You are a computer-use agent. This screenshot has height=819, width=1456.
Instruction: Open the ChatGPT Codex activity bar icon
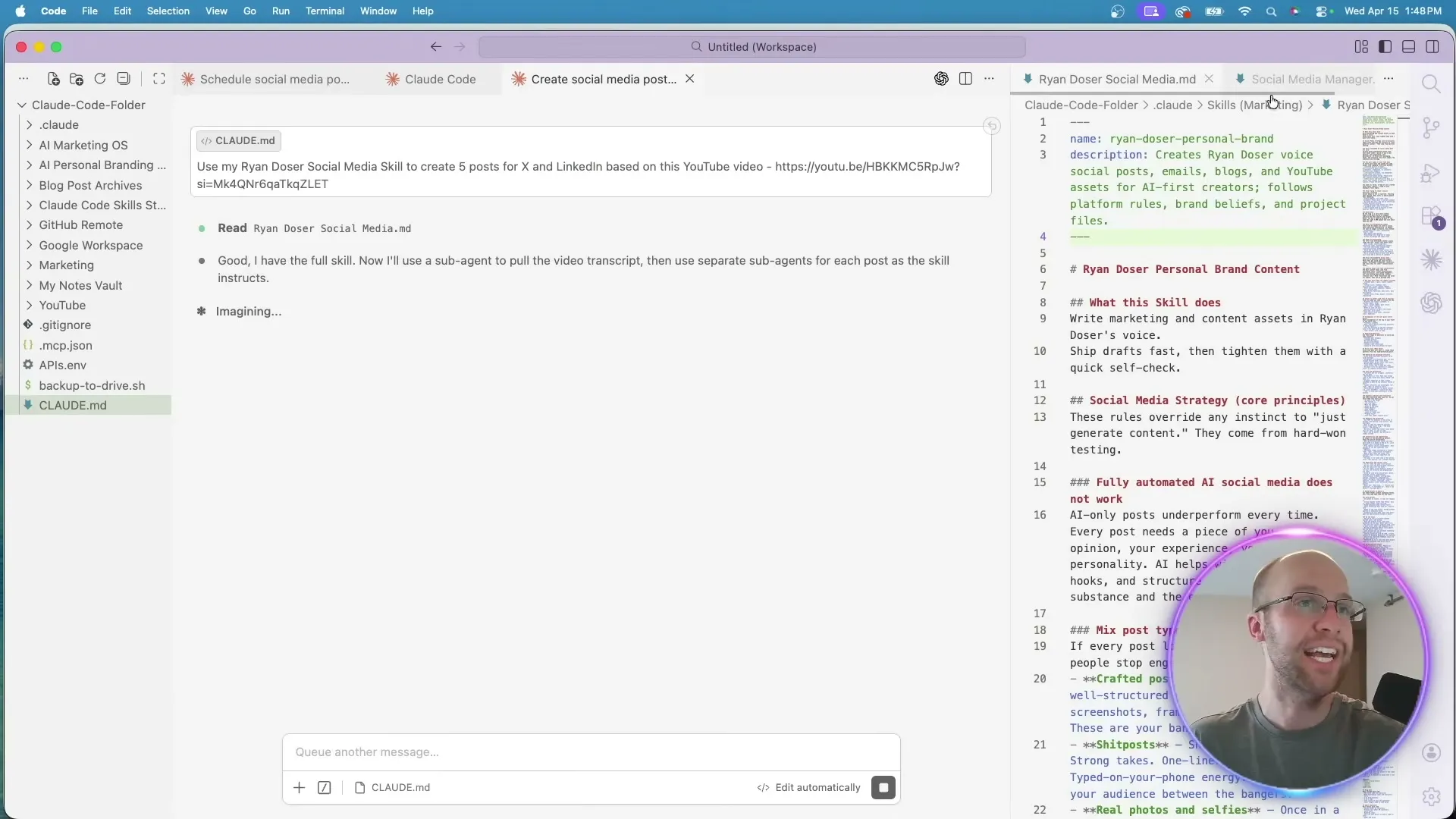[x=1431, y=303]
